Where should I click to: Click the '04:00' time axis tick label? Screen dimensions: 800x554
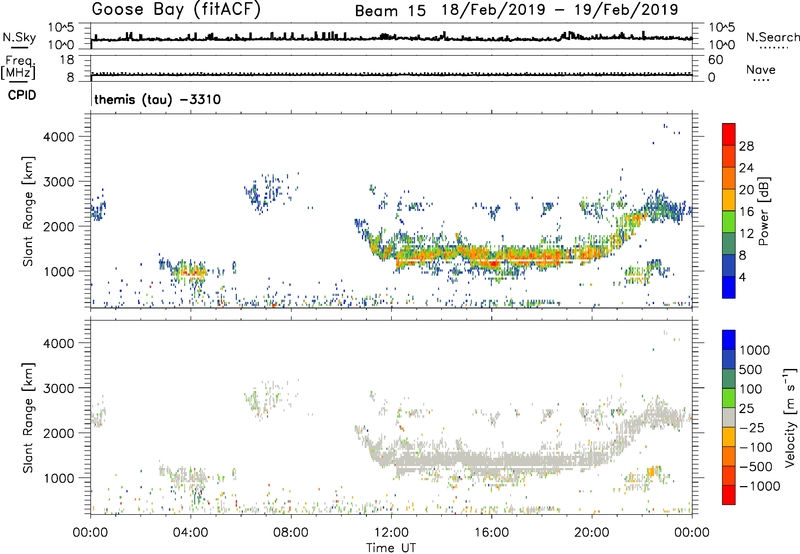point(191,533)
